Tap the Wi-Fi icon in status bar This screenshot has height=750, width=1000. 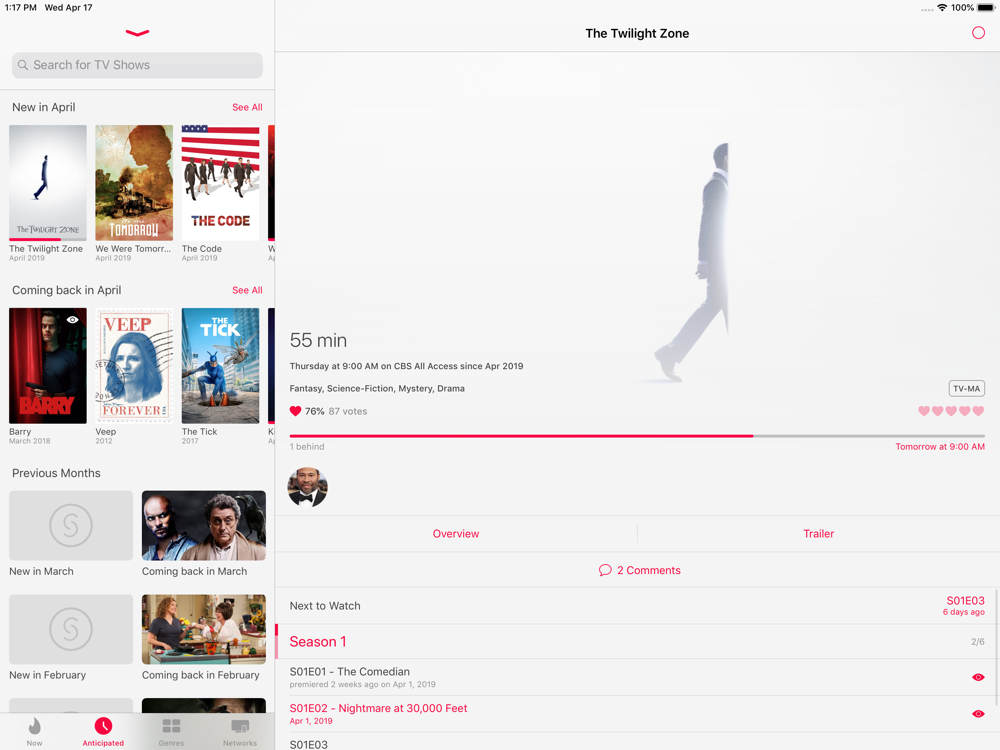click(942, 8)
